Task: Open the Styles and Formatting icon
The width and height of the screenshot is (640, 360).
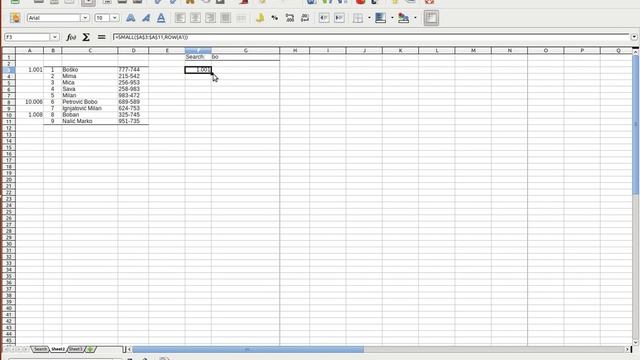Action: pyautogui.click(x=15, y=18)
